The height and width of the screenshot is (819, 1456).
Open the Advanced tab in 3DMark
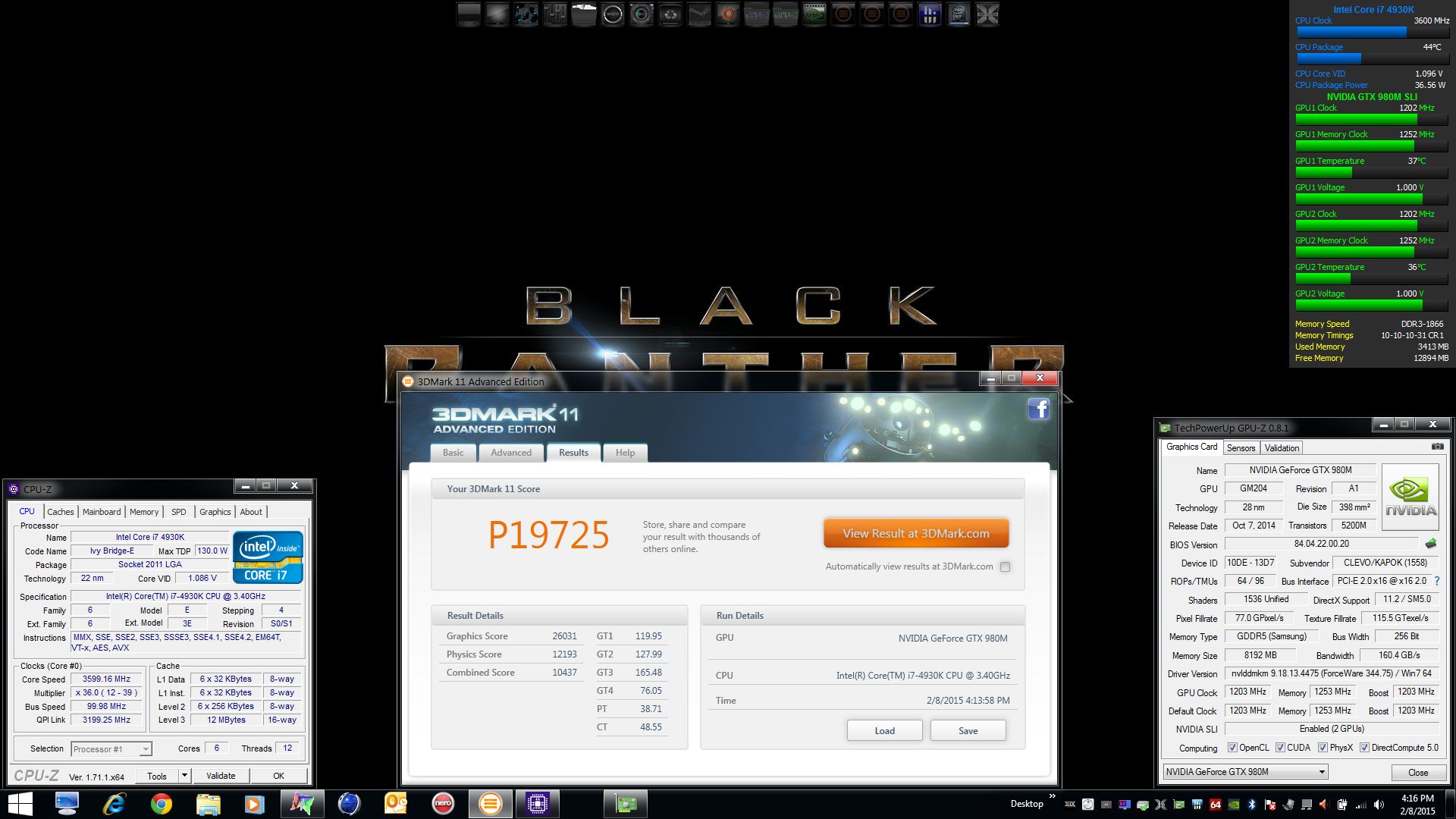(x=511, y=453)
